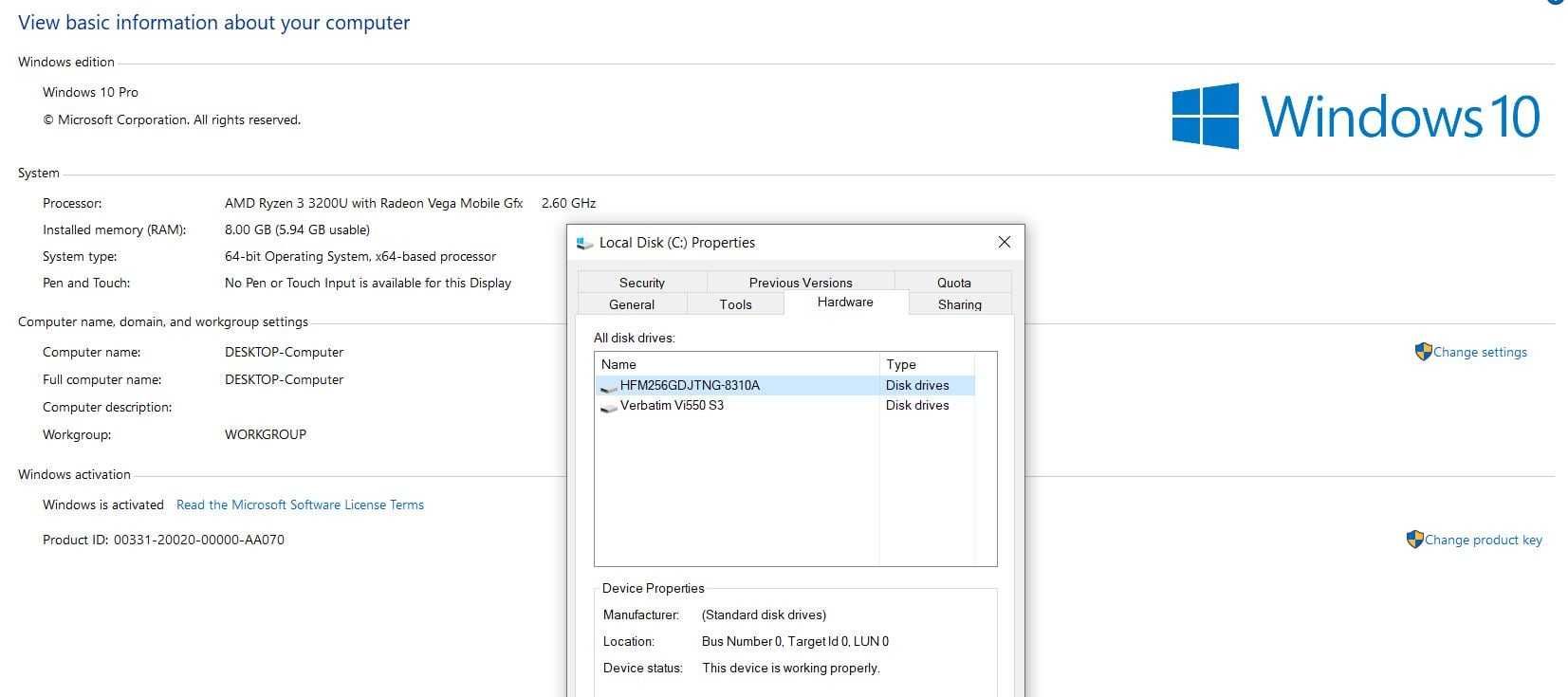Viewport: 1568px width, 697px height.
Task: Click the shield icon beside Change product key
Action: tap(1414, 540)
